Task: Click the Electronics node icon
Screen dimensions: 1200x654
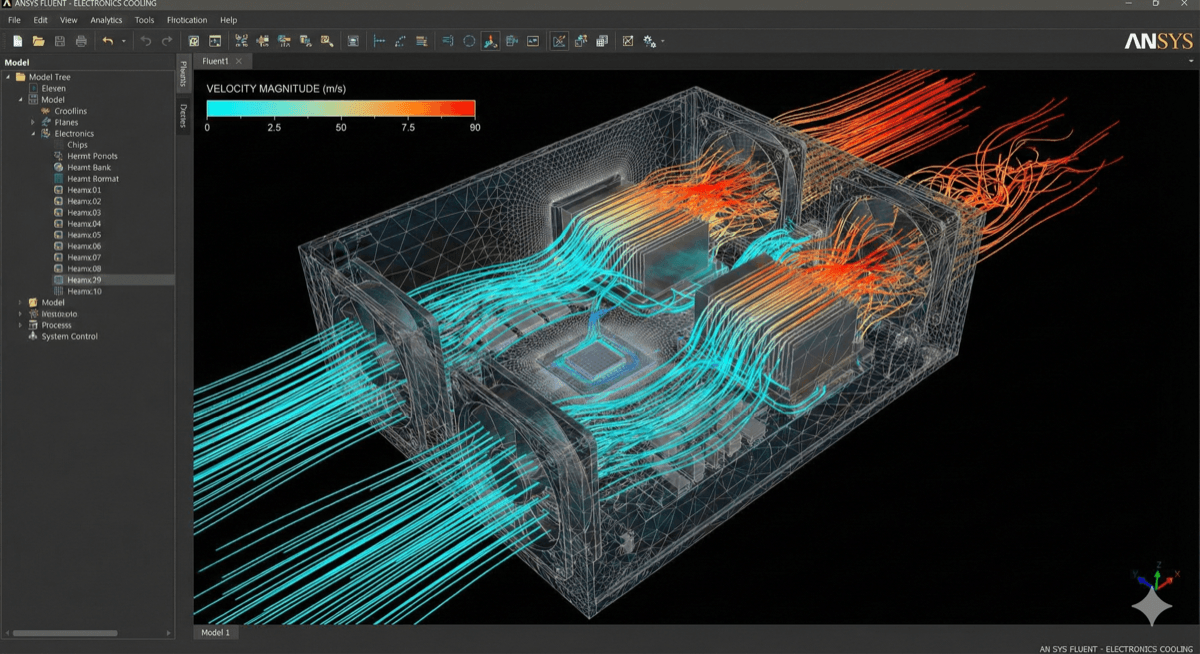Action: pyautogui.click(x=46, y=133)
